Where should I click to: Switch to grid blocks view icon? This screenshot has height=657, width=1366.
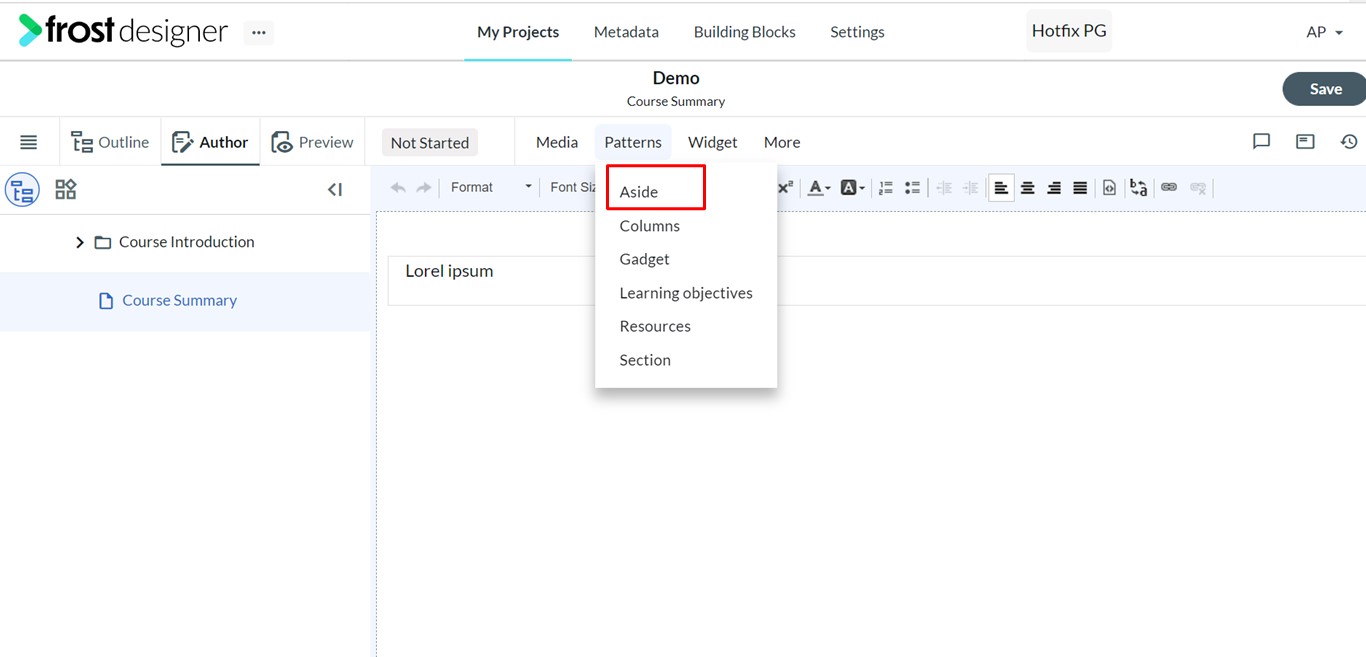66,189
